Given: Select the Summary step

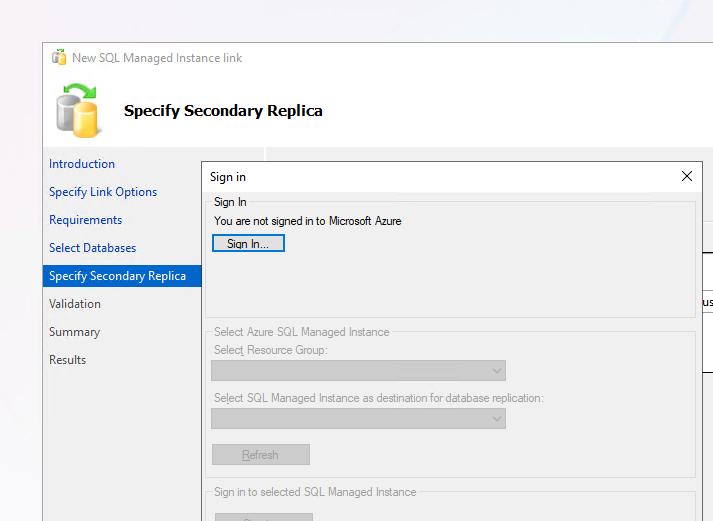Looking at the screenshot, I should point(74,332).
